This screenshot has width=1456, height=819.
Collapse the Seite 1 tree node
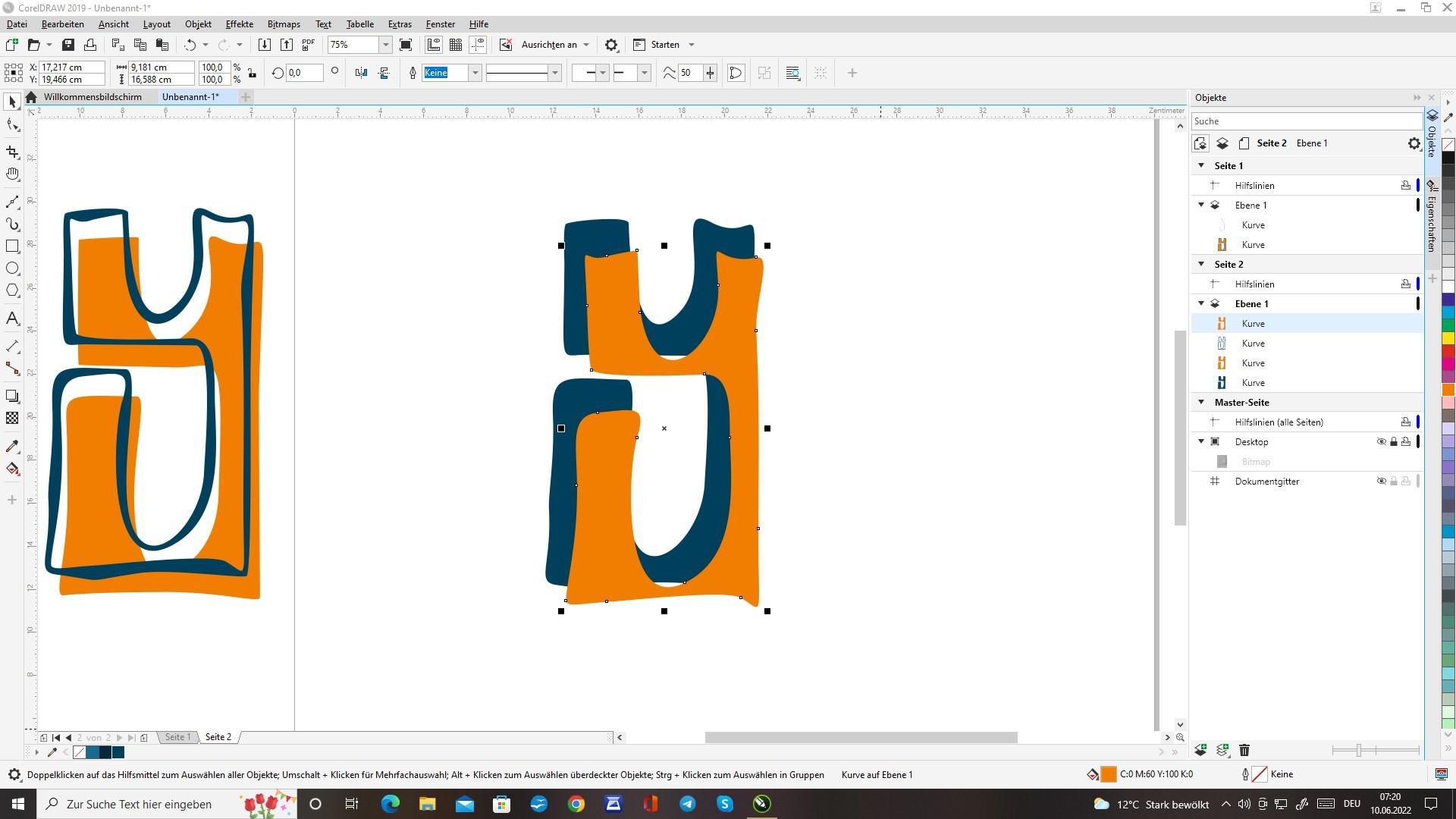pos(1201,165)
